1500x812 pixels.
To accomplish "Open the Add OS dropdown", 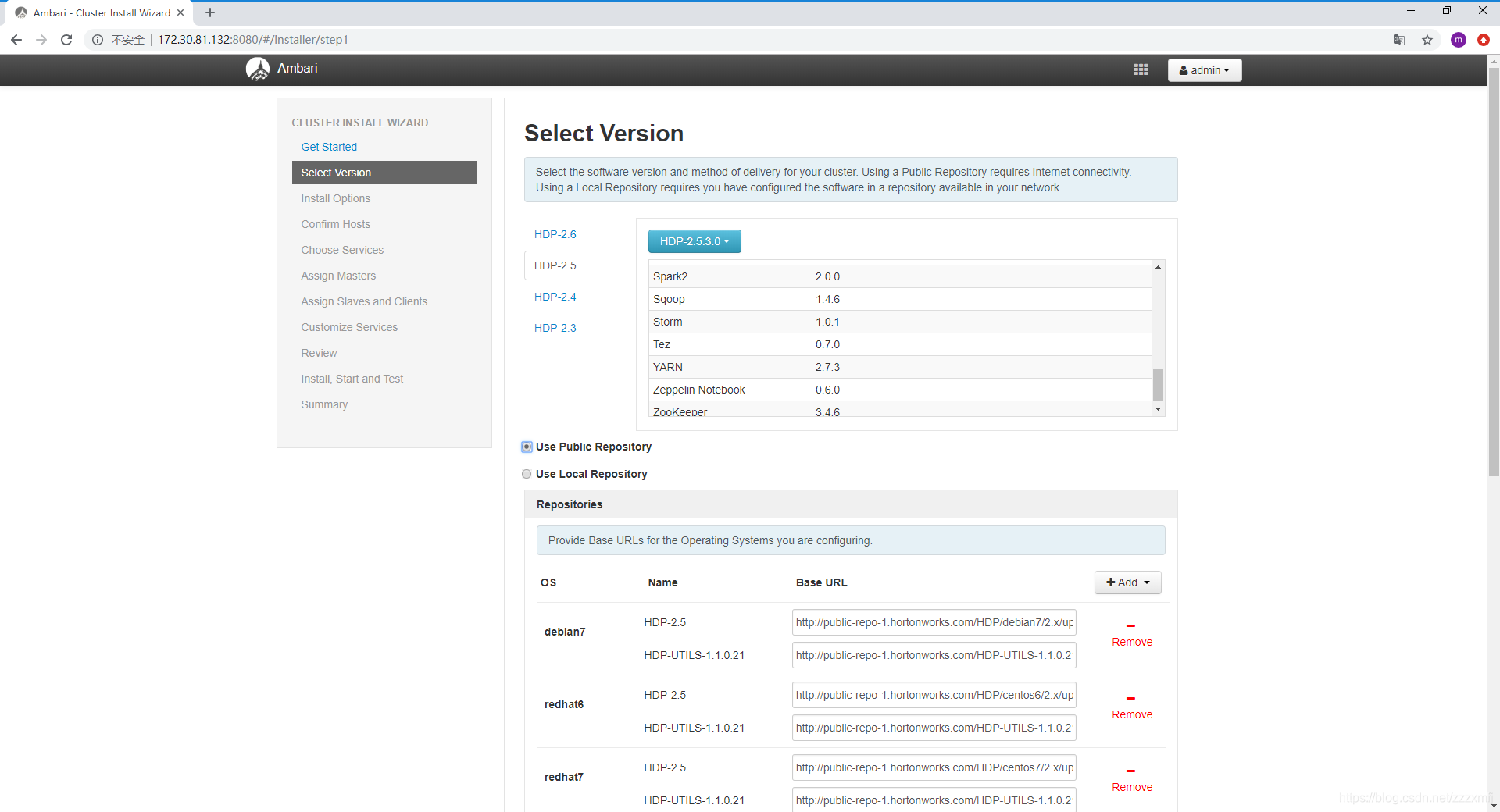I will click(x=1127, y=582).
